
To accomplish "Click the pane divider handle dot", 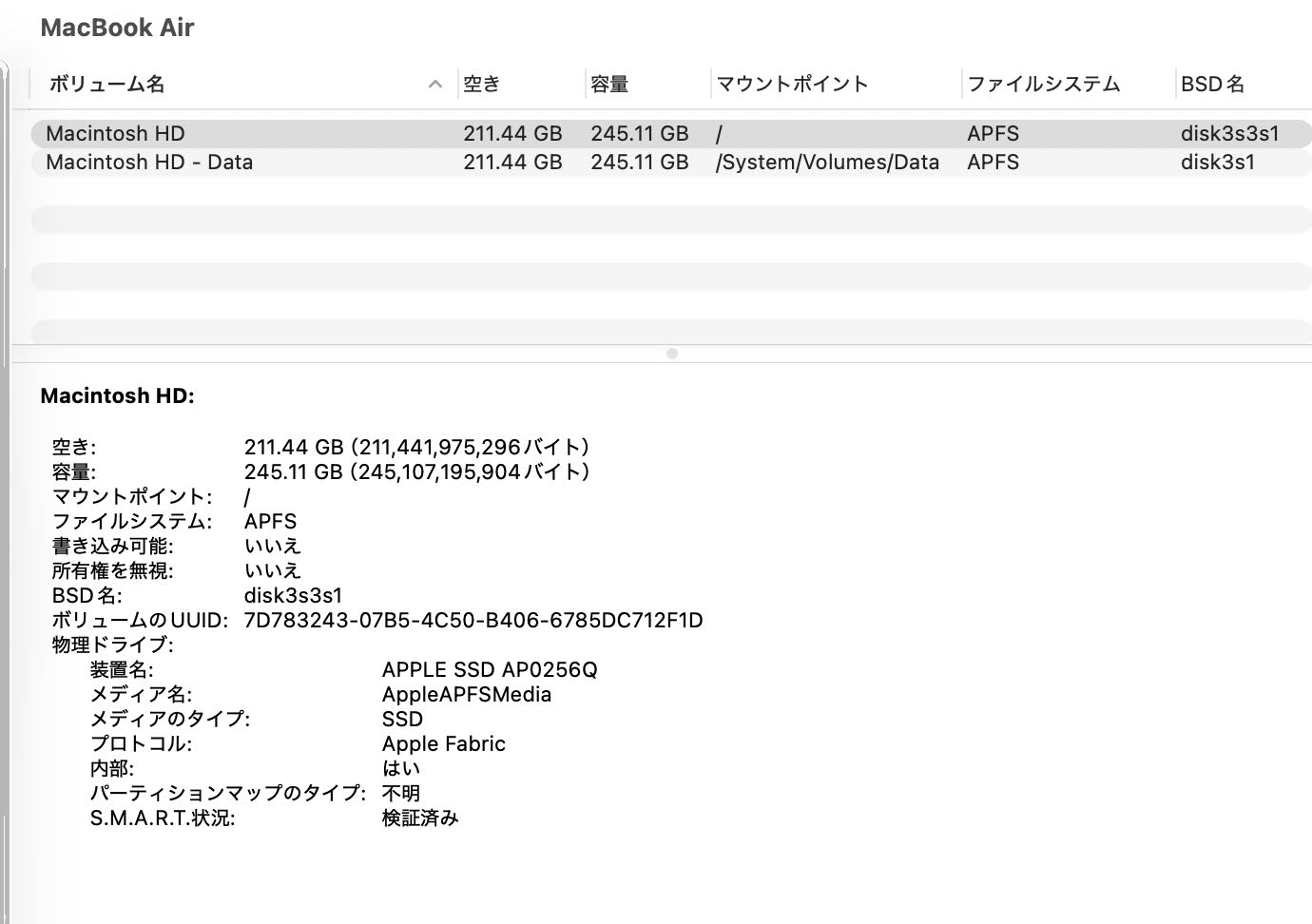I will coord(673,353).
